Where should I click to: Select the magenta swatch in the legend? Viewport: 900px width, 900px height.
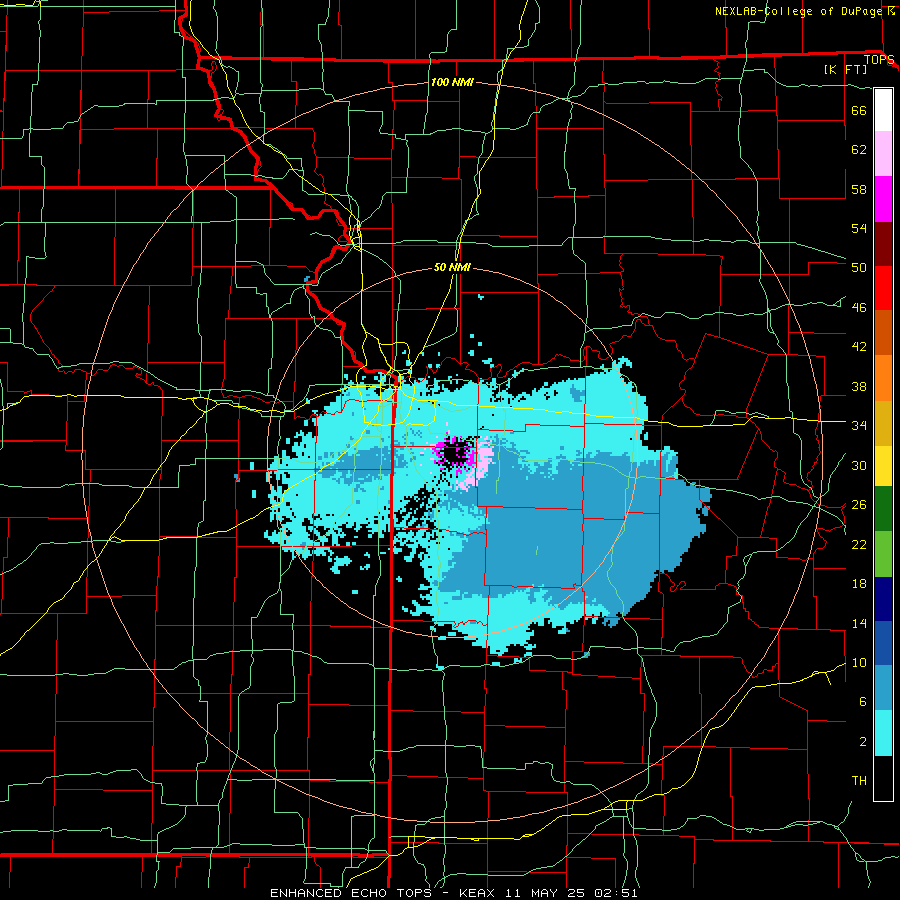coord(883,199)
